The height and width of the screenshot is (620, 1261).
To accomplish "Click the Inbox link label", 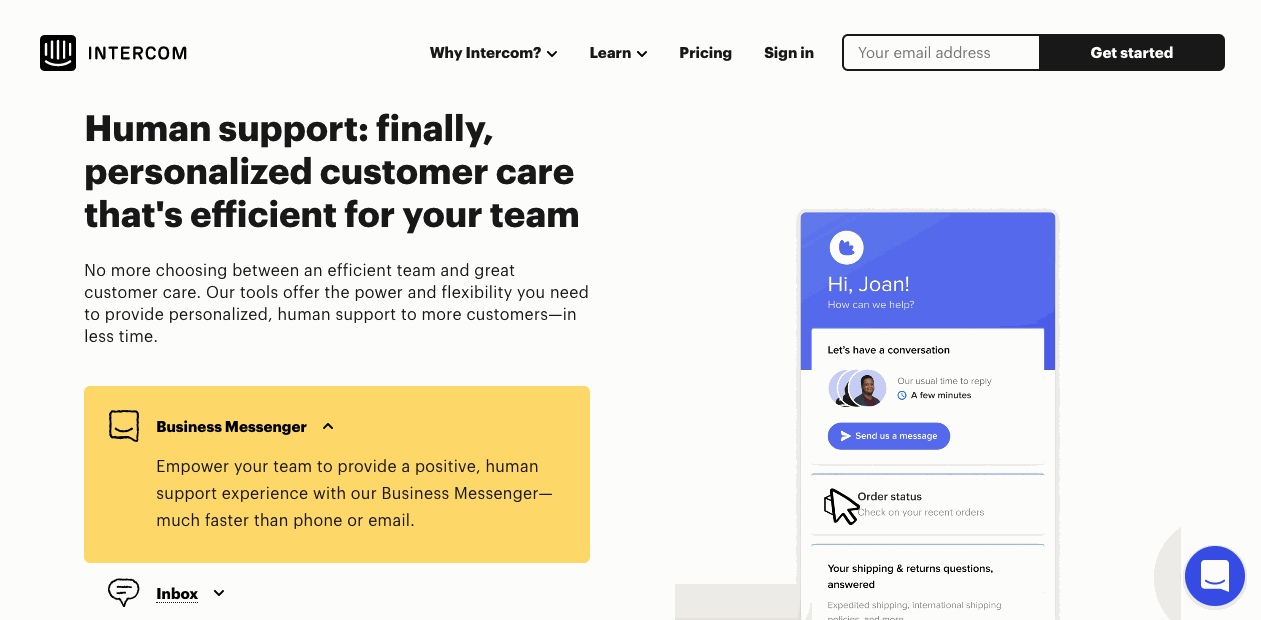I will click(x=177, y=594).
